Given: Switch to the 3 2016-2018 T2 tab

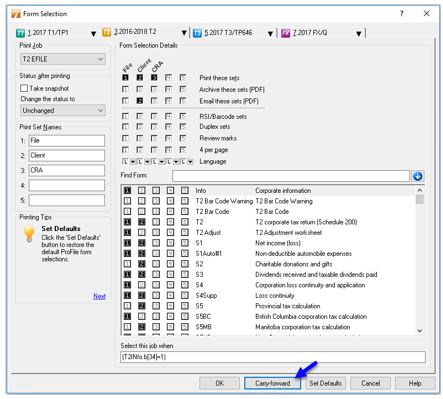Looking at the screenshot, I should click(x=135, y=32).
